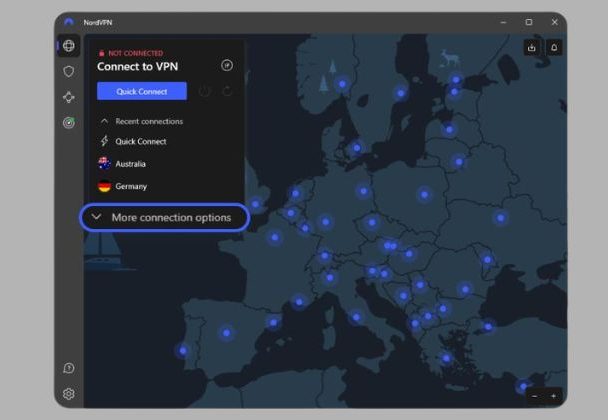The height and width of the screenshot is (420, 608).
Task: Click the Australia flag icon
Action: click(x=104, y=163)
